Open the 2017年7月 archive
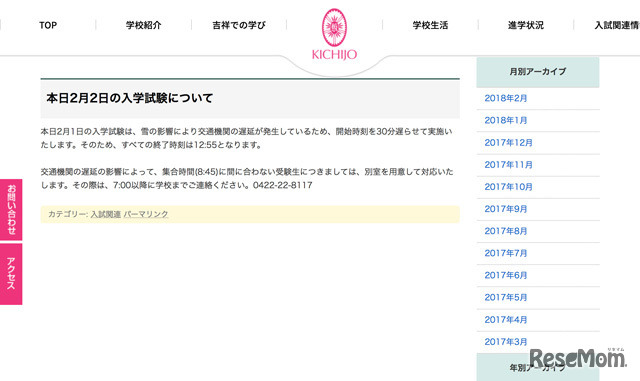This screenshot has height=381, width=640. [x=506, y=253]
